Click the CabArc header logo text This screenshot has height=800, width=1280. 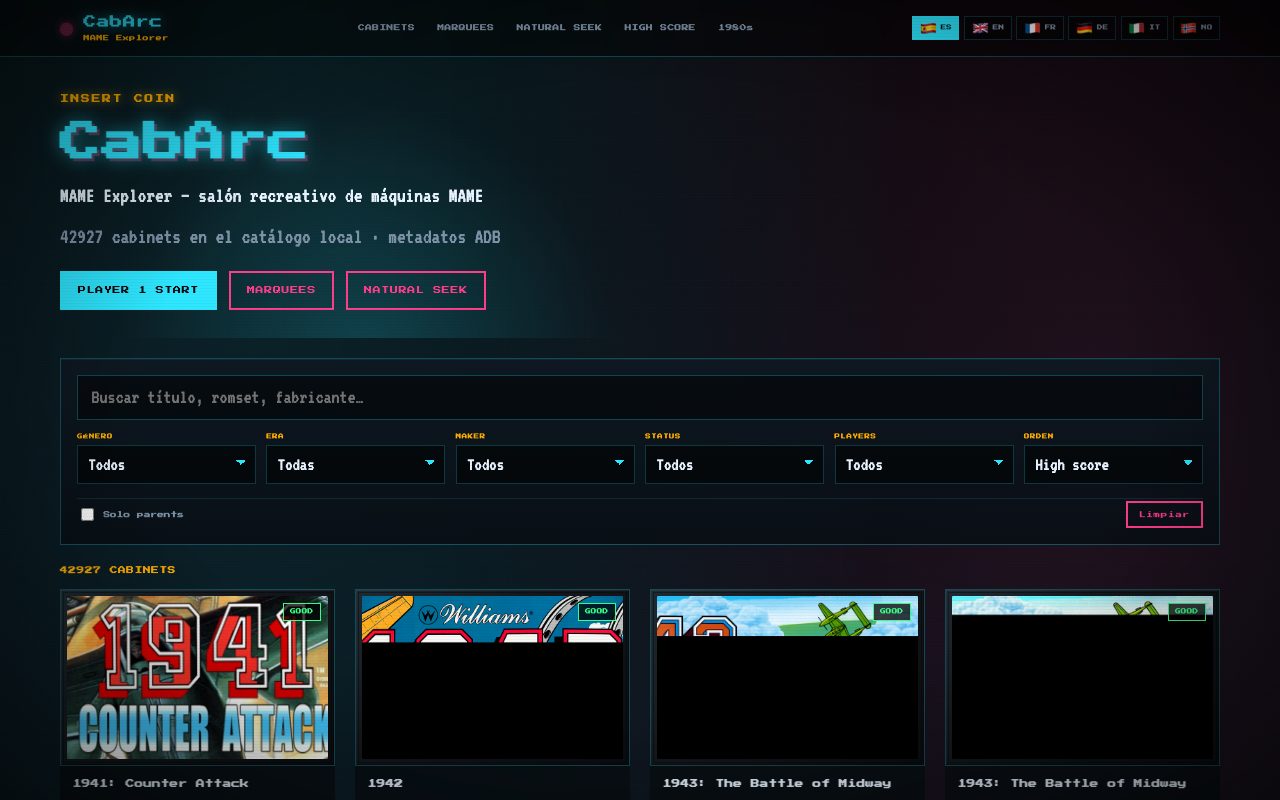(x=122, y=21)
